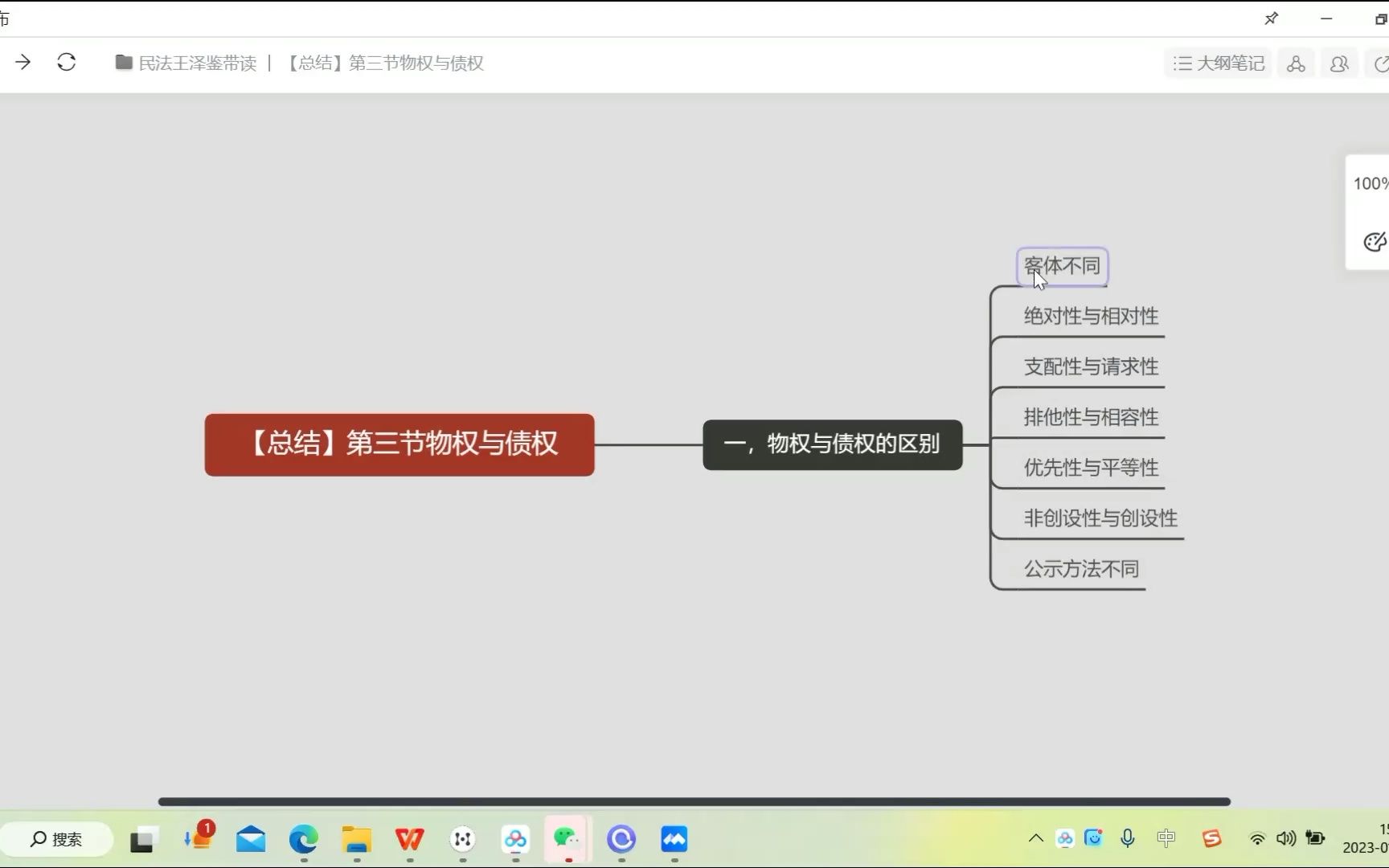The width and height of the screenshot is (1389, 868).
Task: Open the date and time in tray
Action: tap(1366, 838)
